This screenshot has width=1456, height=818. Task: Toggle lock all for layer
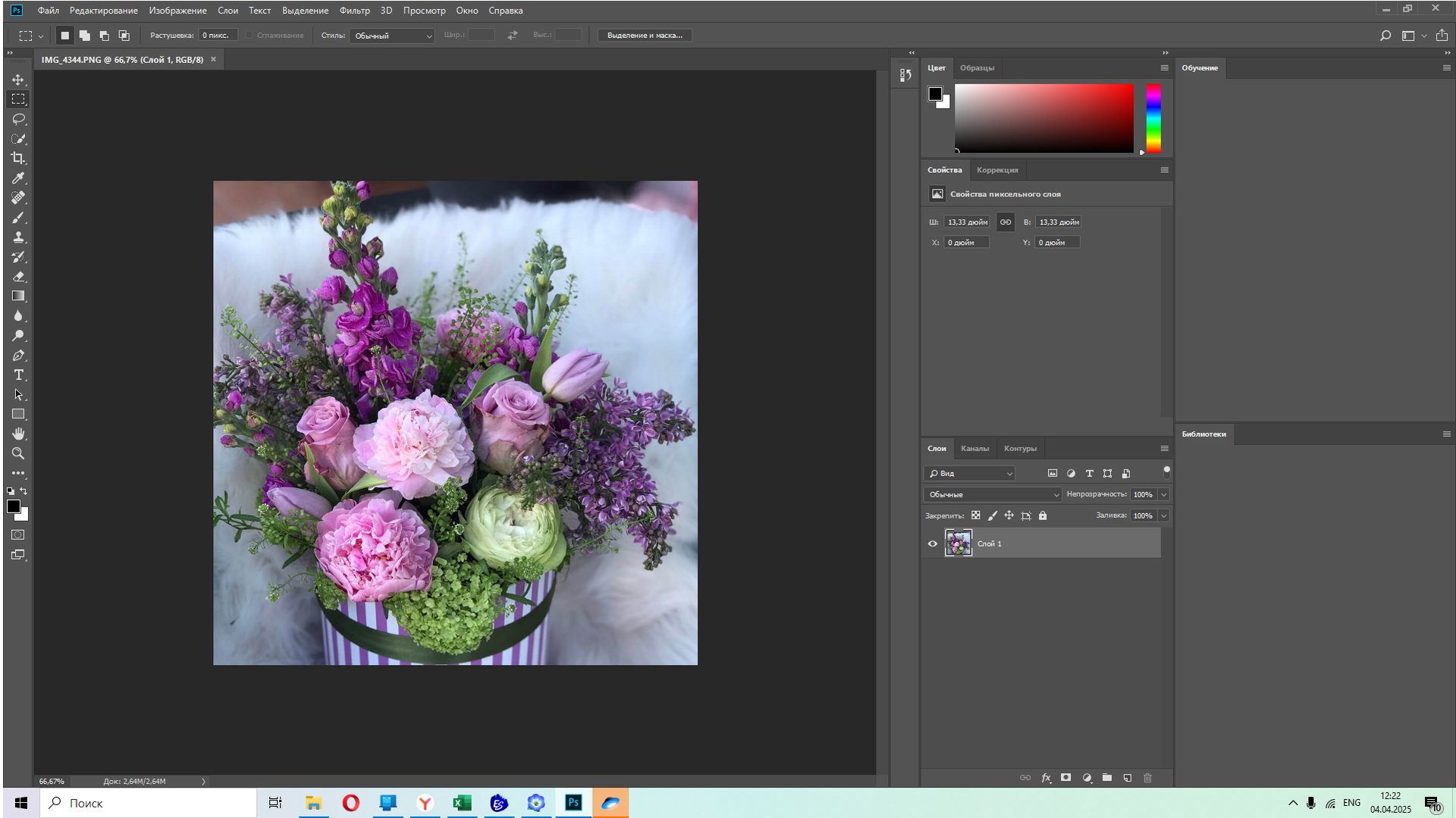click(x=1043, y=516)
